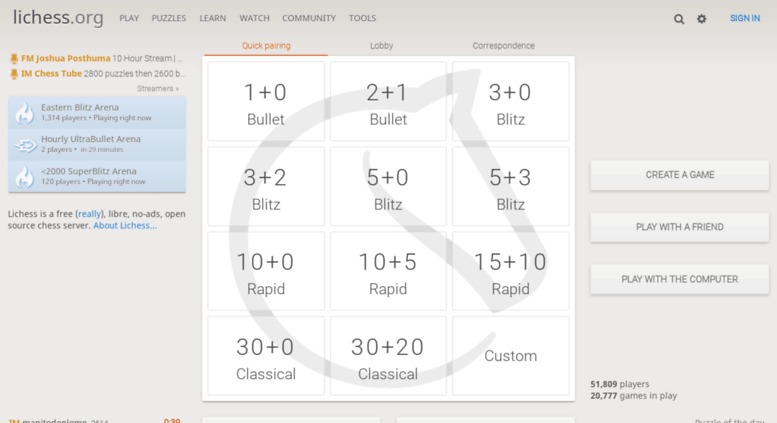Open the About Lichess... link
Screen dimensions: 777x423
tap(125, 226)
